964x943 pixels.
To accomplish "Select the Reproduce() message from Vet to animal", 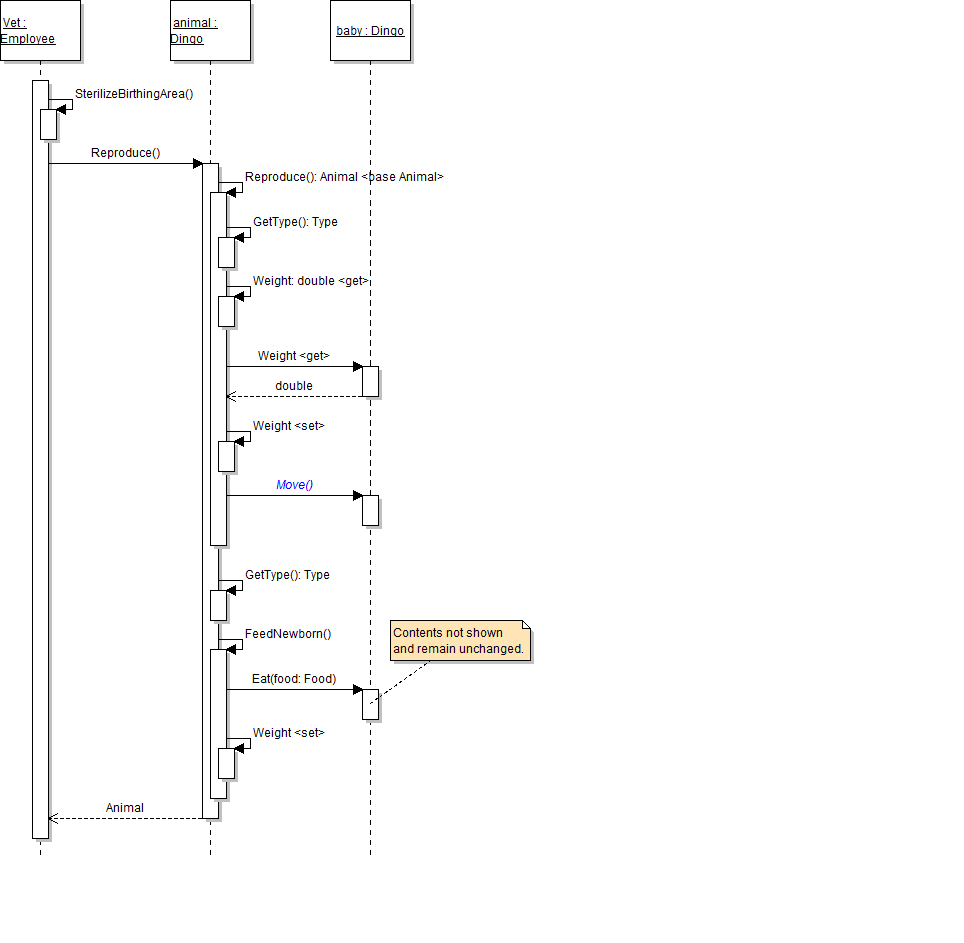I will click(x=125, y=154).
